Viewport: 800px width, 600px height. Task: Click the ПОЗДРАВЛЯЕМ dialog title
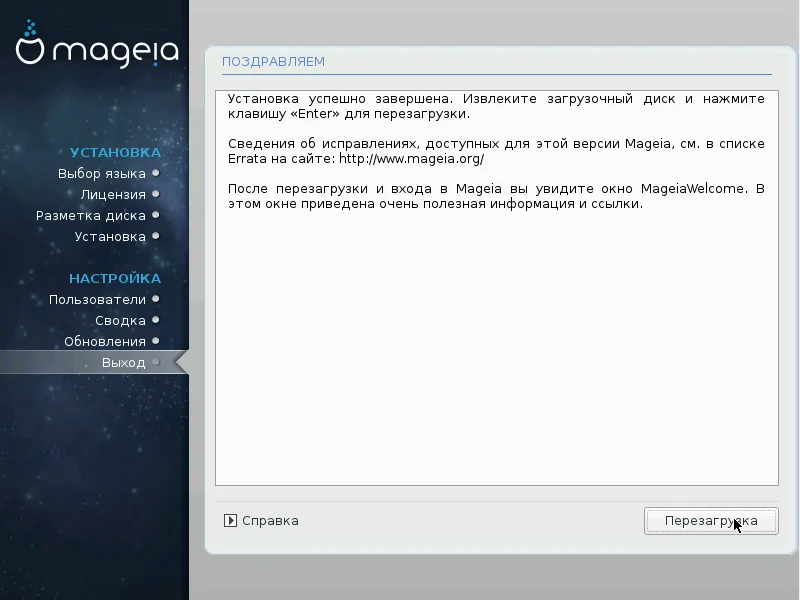coord(273,62)
